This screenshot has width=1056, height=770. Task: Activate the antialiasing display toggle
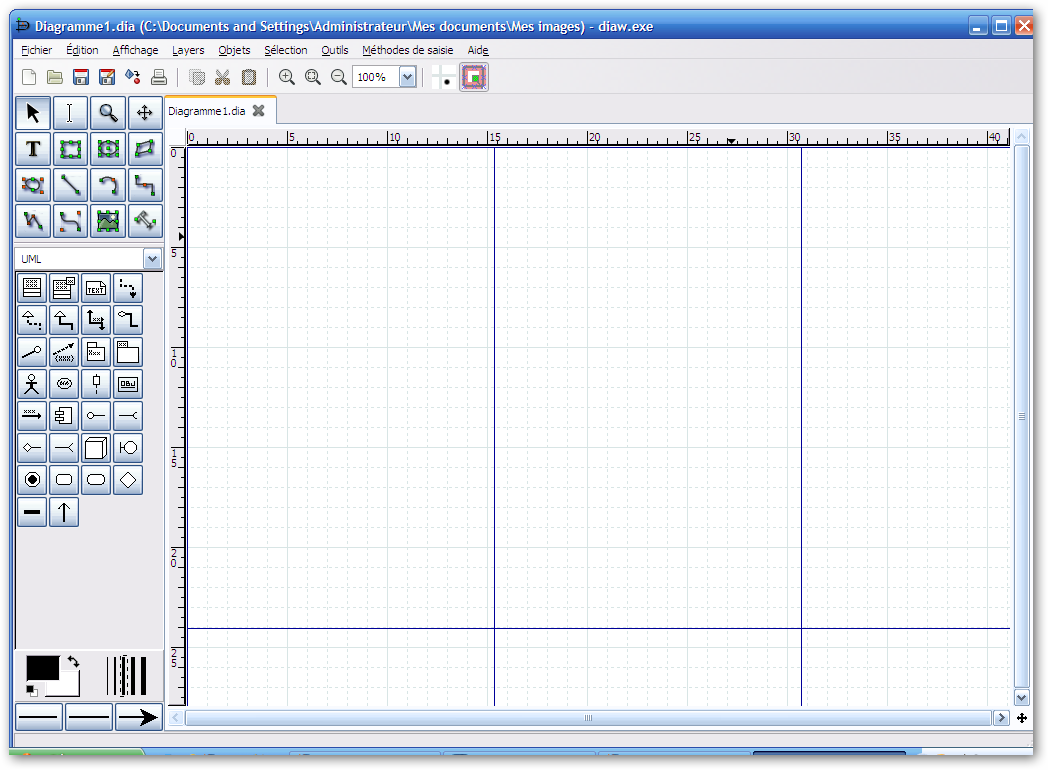coord(473,77)
